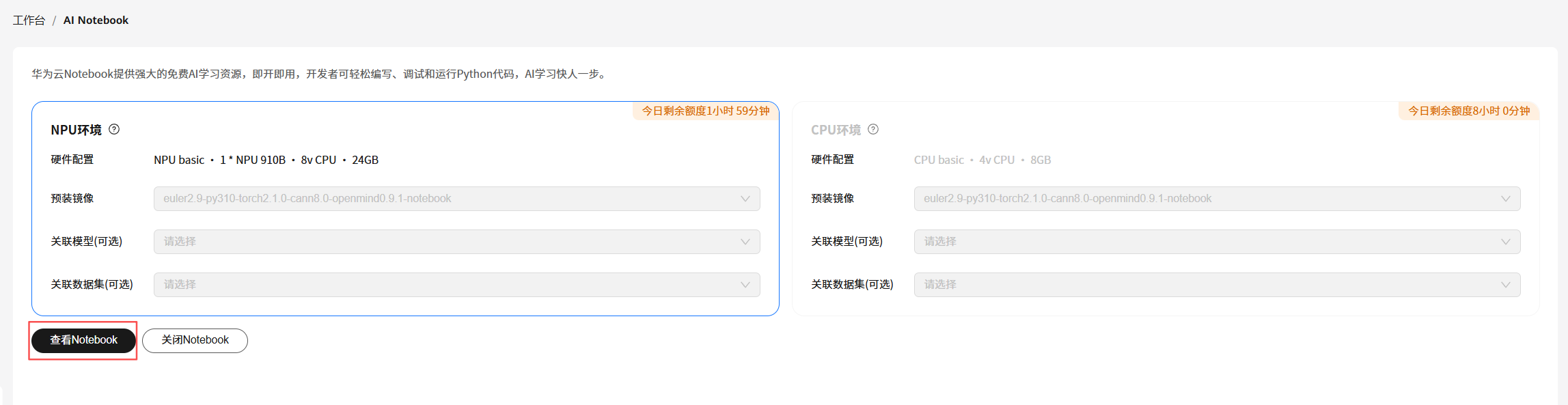Click the CPU remaining quota badge
This screenshot has height=405, width=1568.
[x=1469, y=111]
